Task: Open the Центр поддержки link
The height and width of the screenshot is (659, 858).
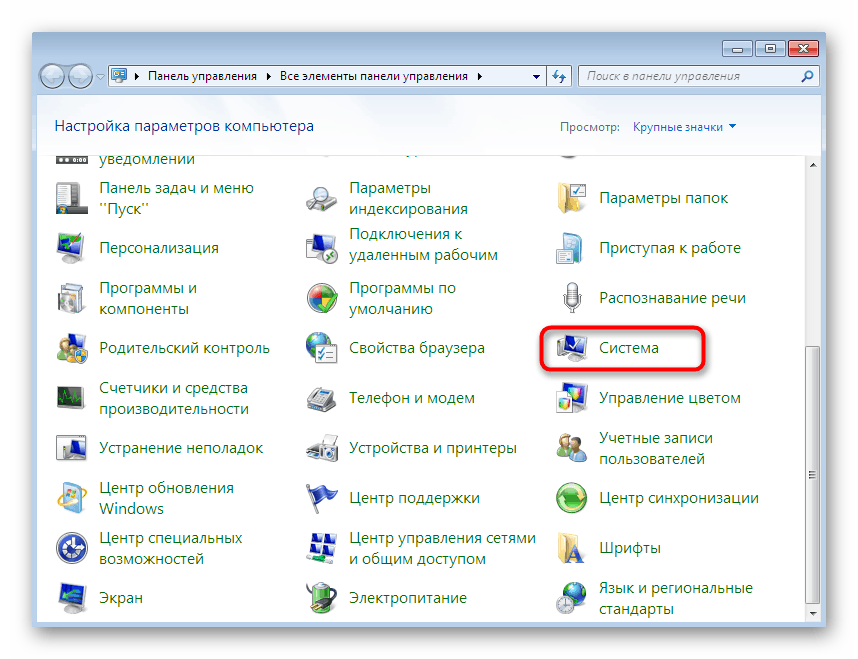Action: [414, 498]
